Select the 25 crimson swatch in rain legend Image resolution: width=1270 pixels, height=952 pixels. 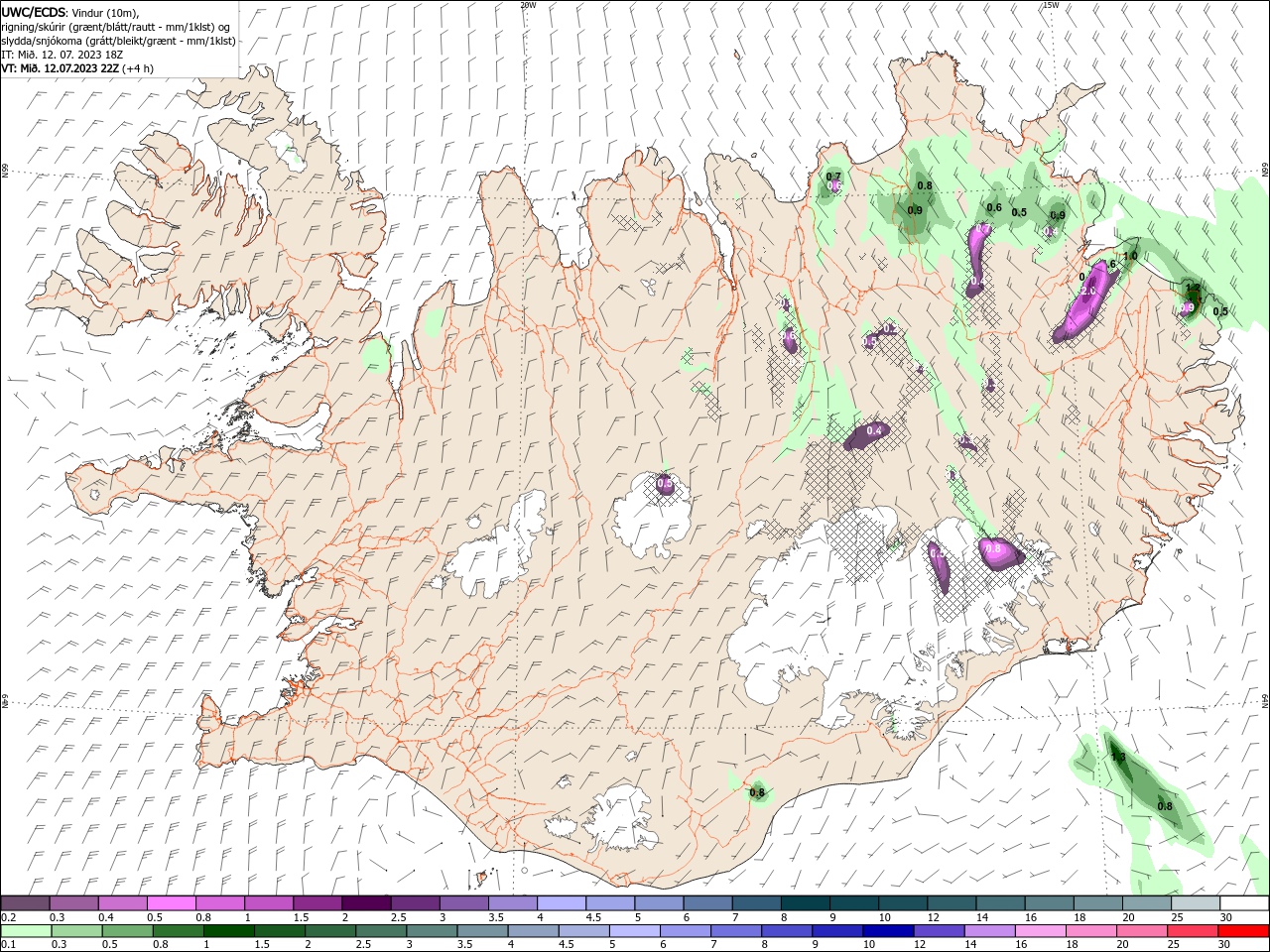click(x=1194, y=931)
